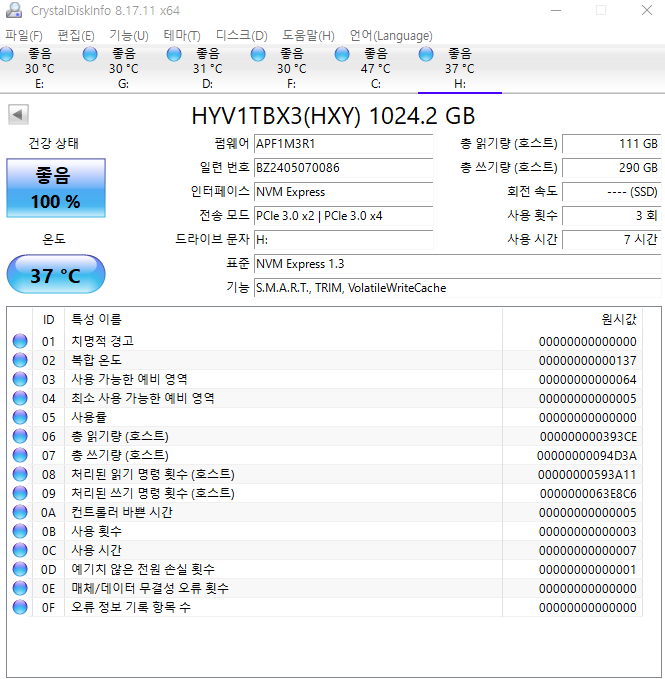Screen dimensions: 665x679
Task: Minimize the CrystalDiskInfo window
Action: (x=556, y=10)
